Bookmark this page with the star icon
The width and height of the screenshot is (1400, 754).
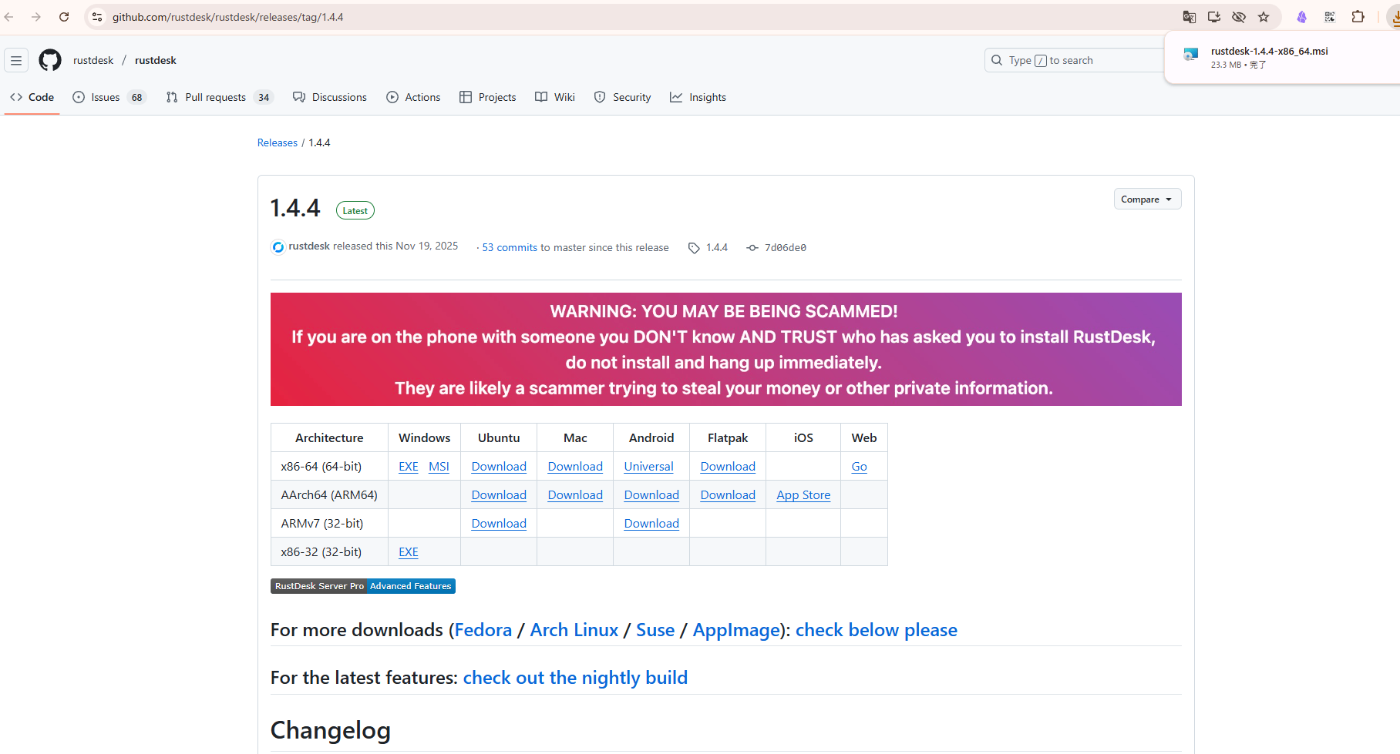pos(1264,17)
